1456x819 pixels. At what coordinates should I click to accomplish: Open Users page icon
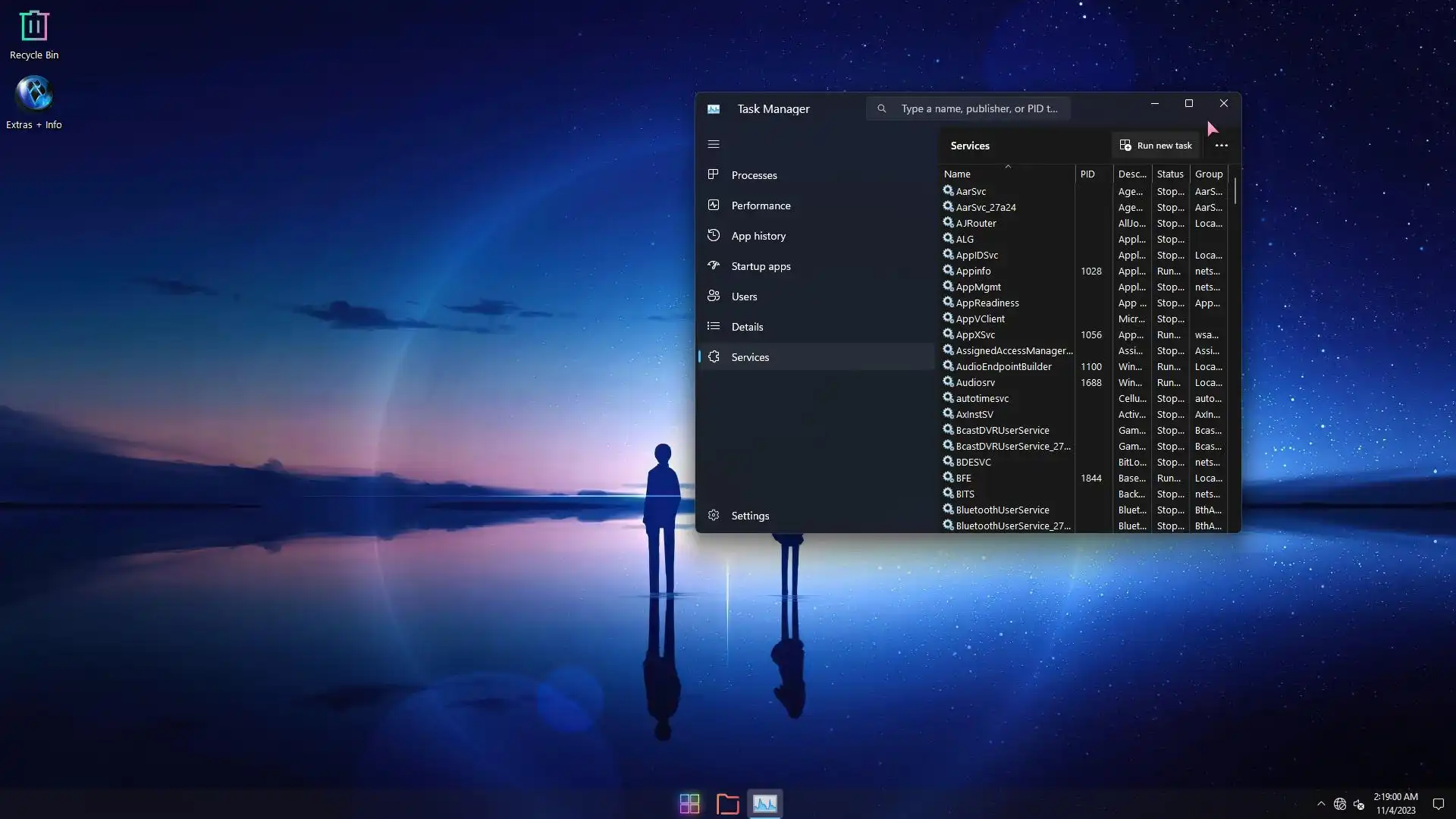(713, 296)
